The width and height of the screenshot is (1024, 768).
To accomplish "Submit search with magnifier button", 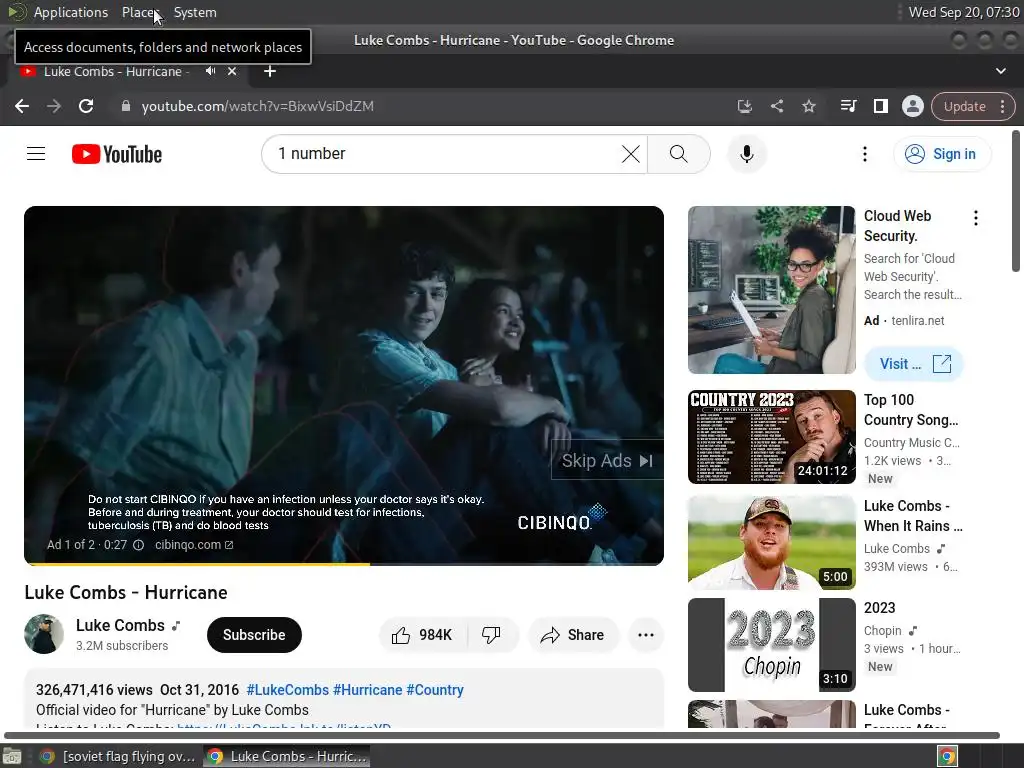I will 679,154.
